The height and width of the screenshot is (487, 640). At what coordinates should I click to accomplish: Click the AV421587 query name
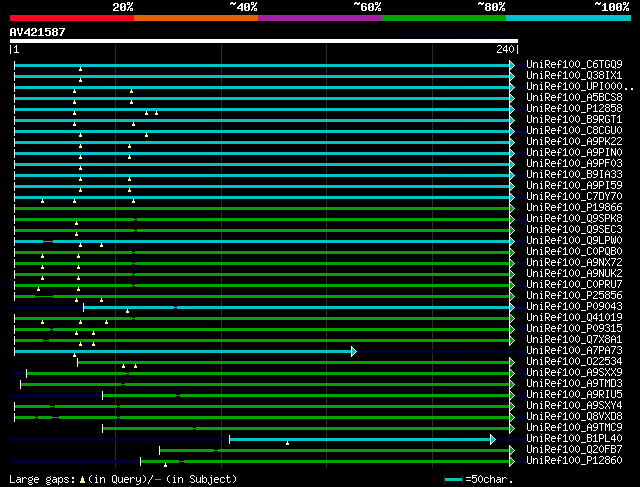tap(37, 32)
